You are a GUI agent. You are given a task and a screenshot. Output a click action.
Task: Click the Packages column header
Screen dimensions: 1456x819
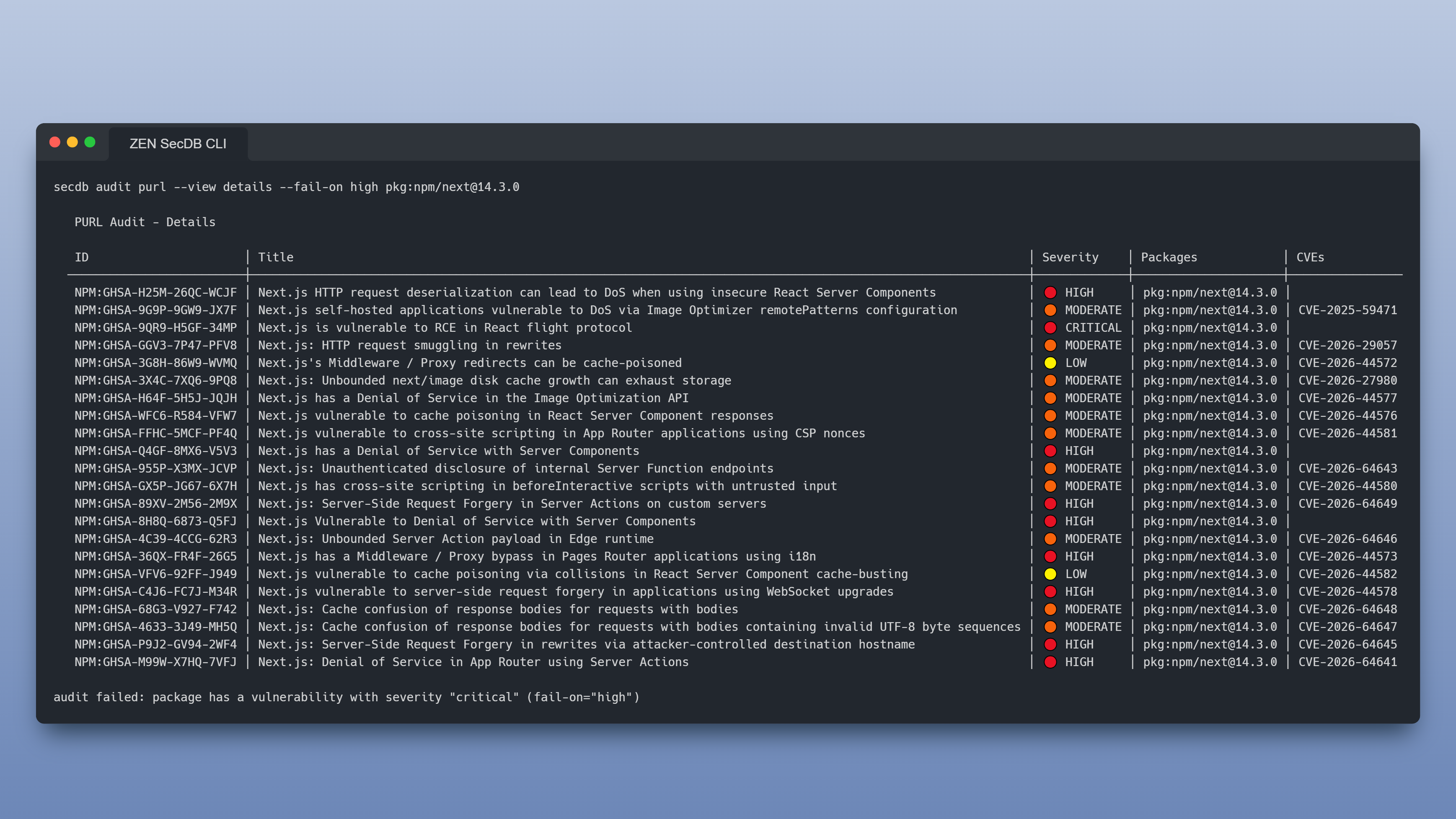click(1169, 257)
